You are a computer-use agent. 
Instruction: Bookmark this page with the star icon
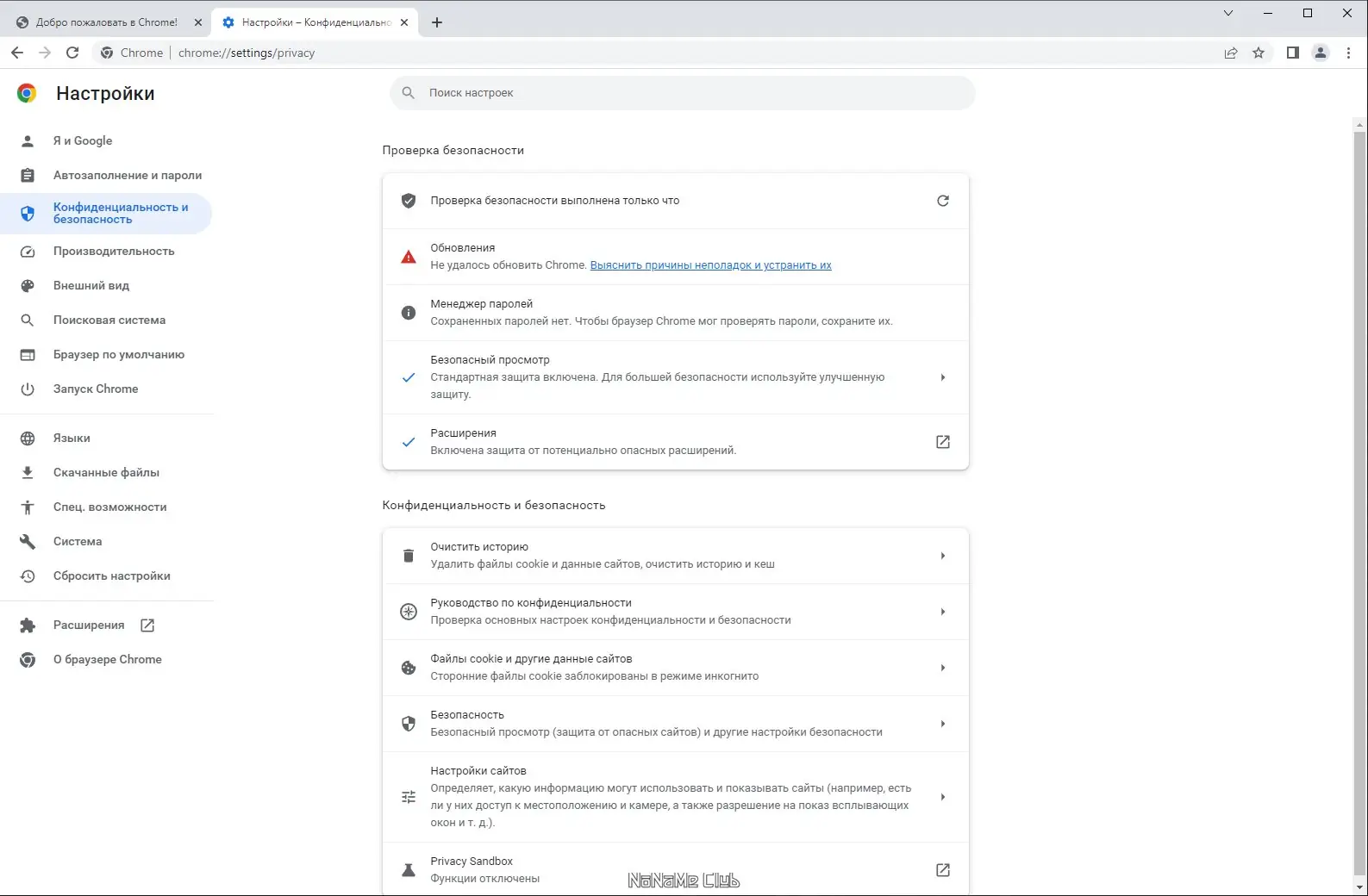tap(1259, 53)
